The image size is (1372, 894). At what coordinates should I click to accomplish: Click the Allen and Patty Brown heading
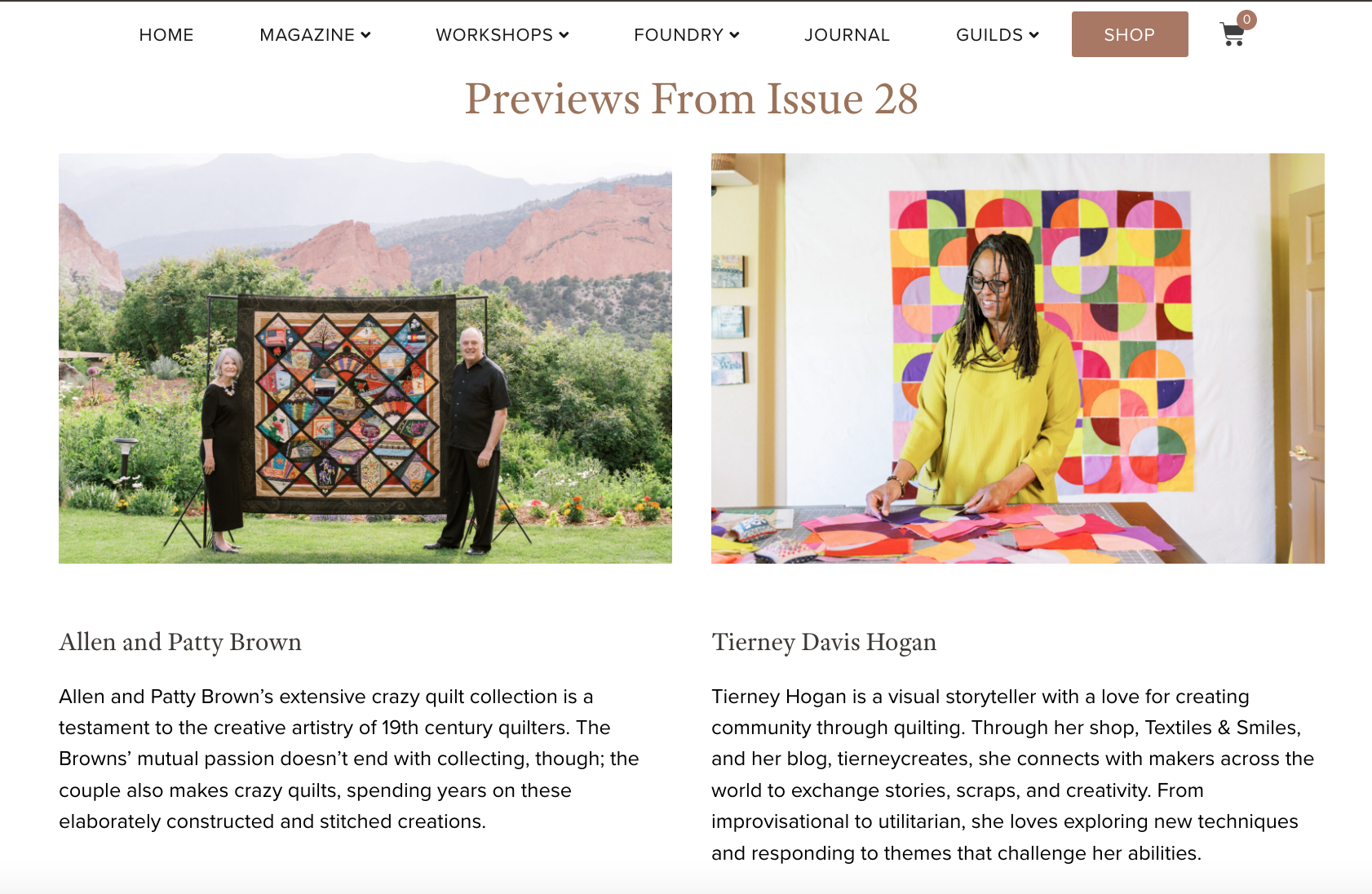(x=180, y=642)
